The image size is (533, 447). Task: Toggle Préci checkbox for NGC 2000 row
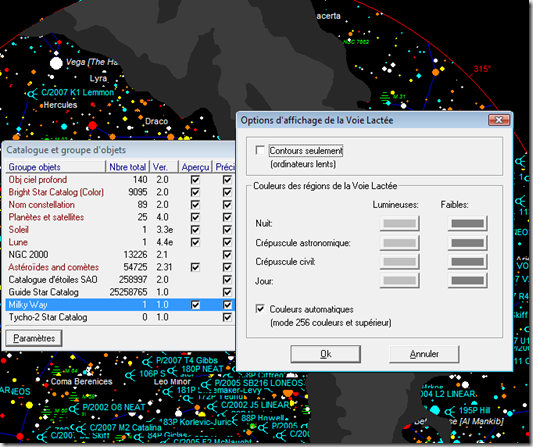227,255
